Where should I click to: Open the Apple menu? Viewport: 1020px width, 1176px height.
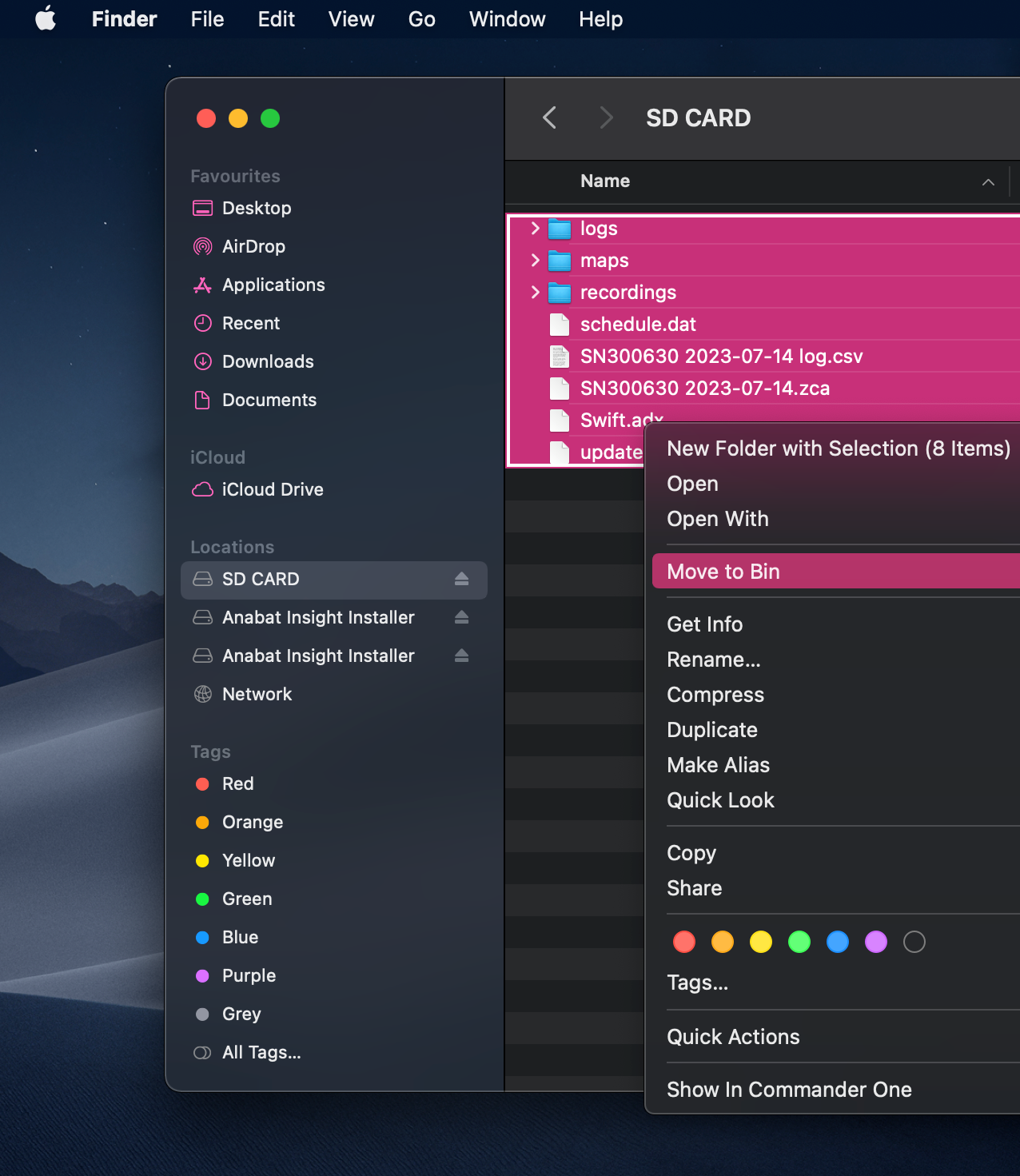46,18
